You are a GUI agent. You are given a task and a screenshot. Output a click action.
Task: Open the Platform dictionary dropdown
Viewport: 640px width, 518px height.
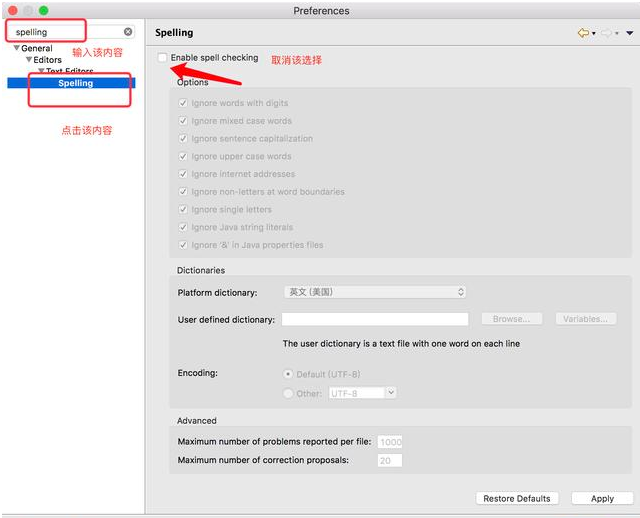(375, 292)
